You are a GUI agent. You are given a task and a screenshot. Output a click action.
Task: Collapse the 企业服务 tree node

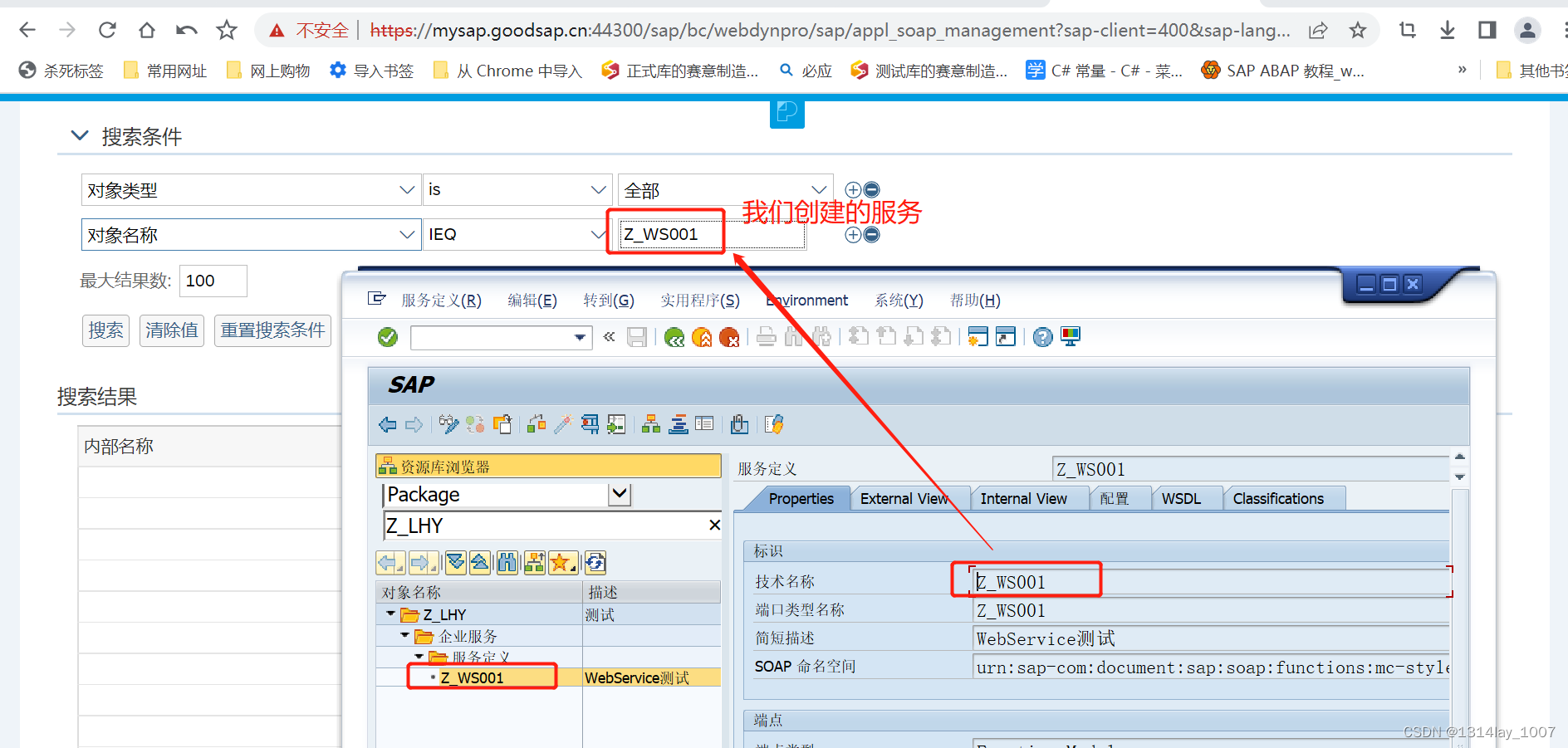click(405, 636)
